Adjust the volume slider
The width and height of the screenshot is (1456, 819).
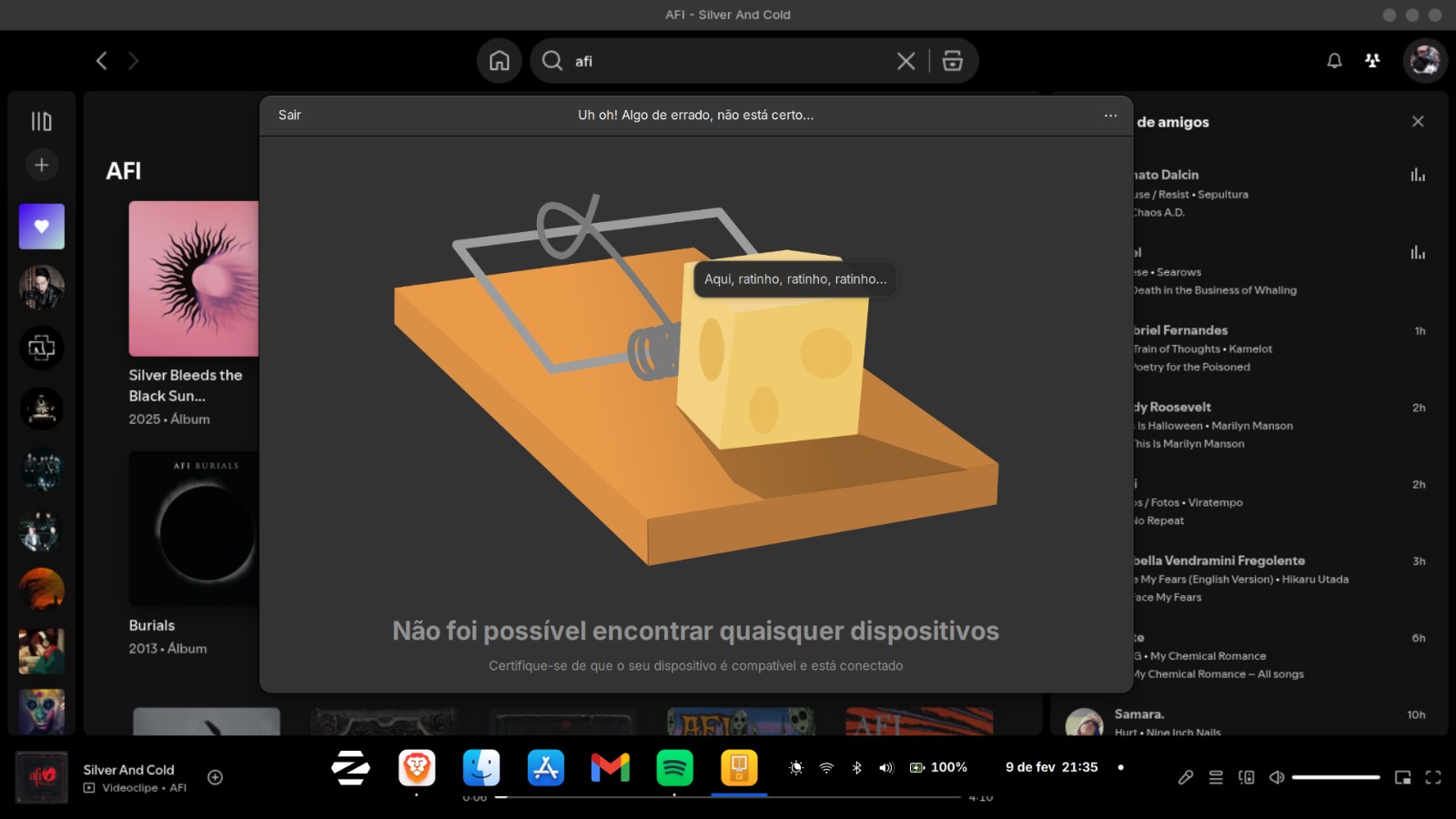pos(1335,777)
